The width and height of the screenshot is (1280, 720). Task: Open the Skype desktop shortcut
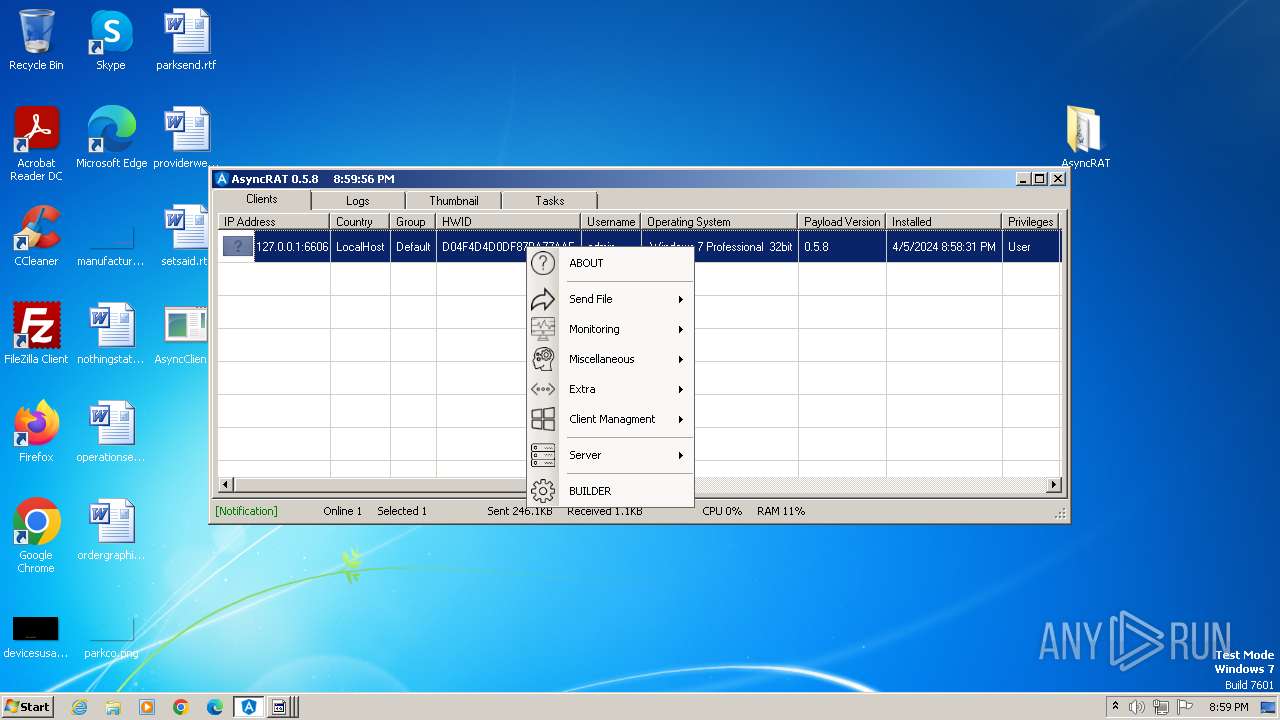[110, 40]
